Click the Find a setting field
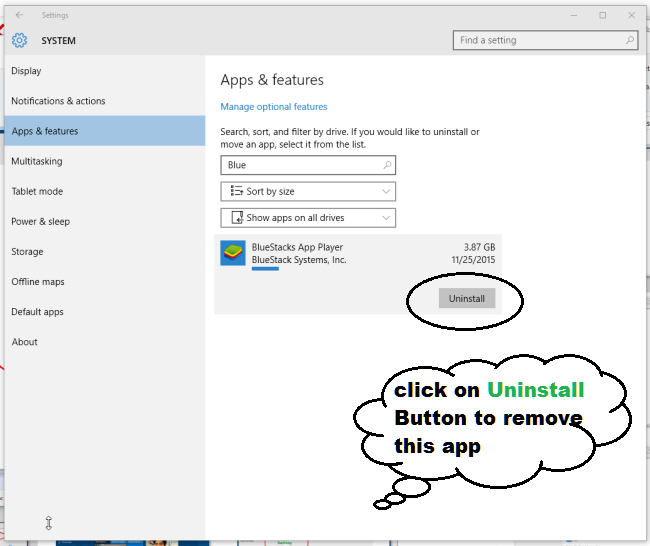The image size is (650, 546). [546, 40]
